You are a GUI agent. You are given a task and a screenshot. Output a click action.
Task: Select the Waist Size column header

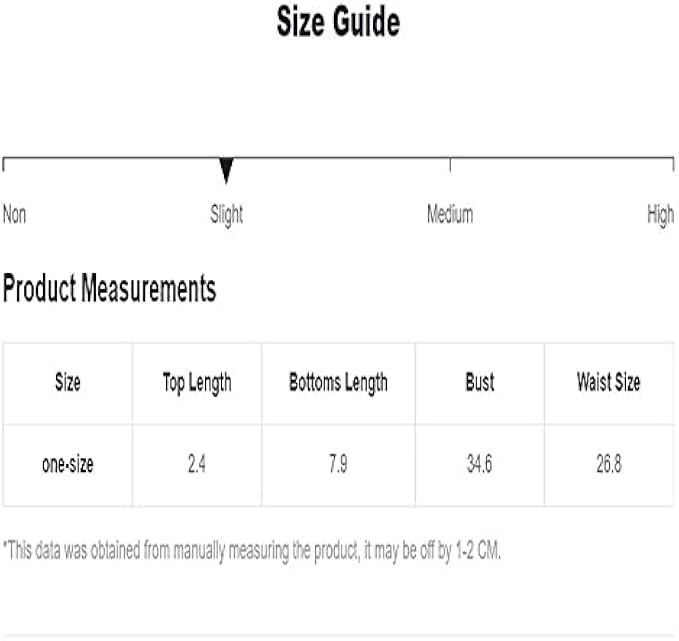pos(608,382)
